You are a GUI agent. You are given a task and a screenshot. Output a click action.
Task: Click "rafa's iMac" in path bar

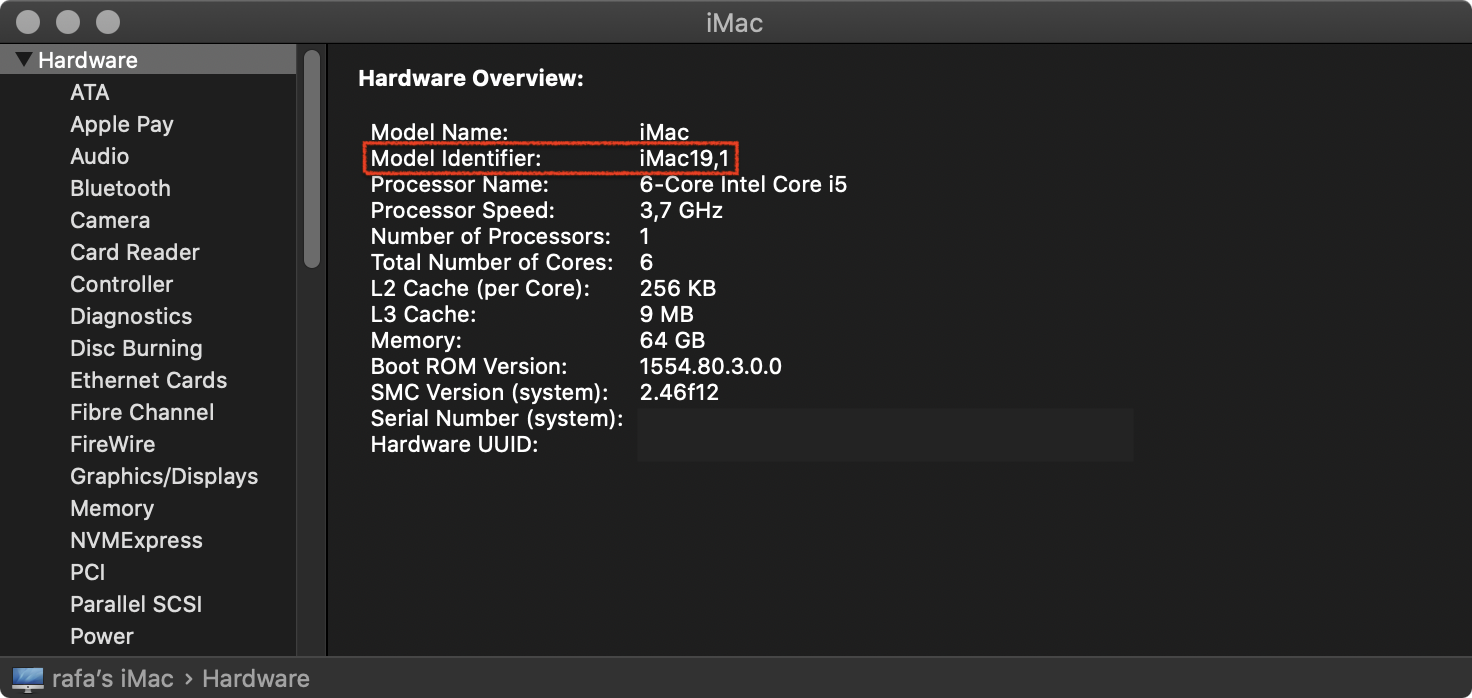click(113, 679)
